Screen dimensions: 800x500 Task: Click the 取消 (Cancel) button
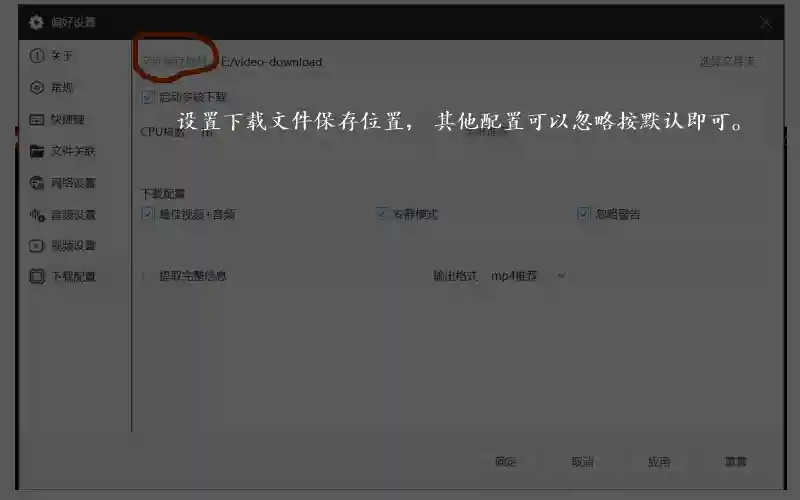tap(582, 462)
